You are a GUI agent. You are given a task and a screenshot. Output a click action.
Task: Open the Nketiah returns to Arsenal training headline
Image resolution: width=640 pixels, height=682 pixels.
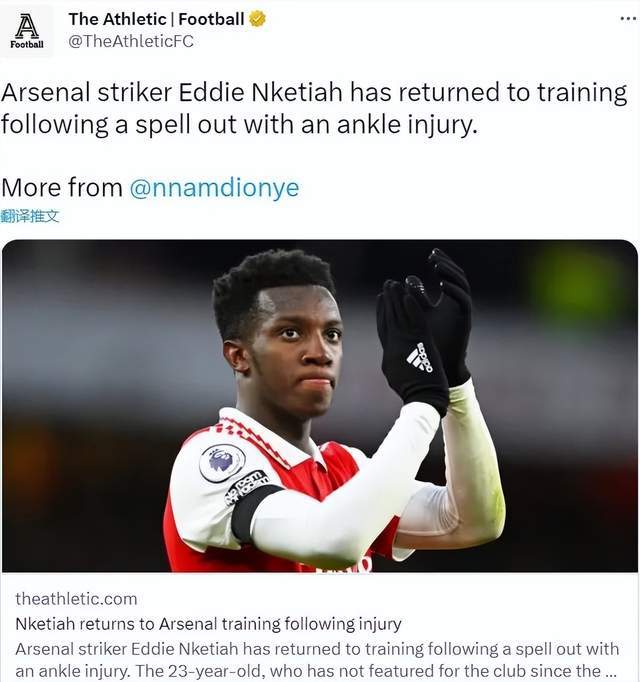[208, 624]
